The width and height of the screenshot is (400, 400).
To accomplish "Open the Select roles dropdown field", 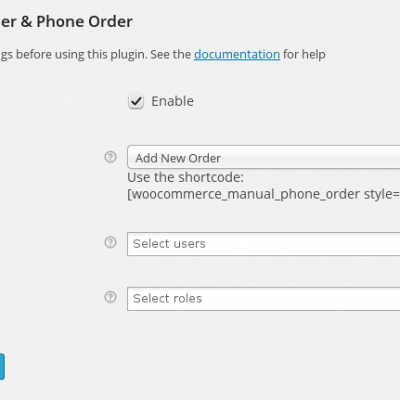I will tap(264, 299).
